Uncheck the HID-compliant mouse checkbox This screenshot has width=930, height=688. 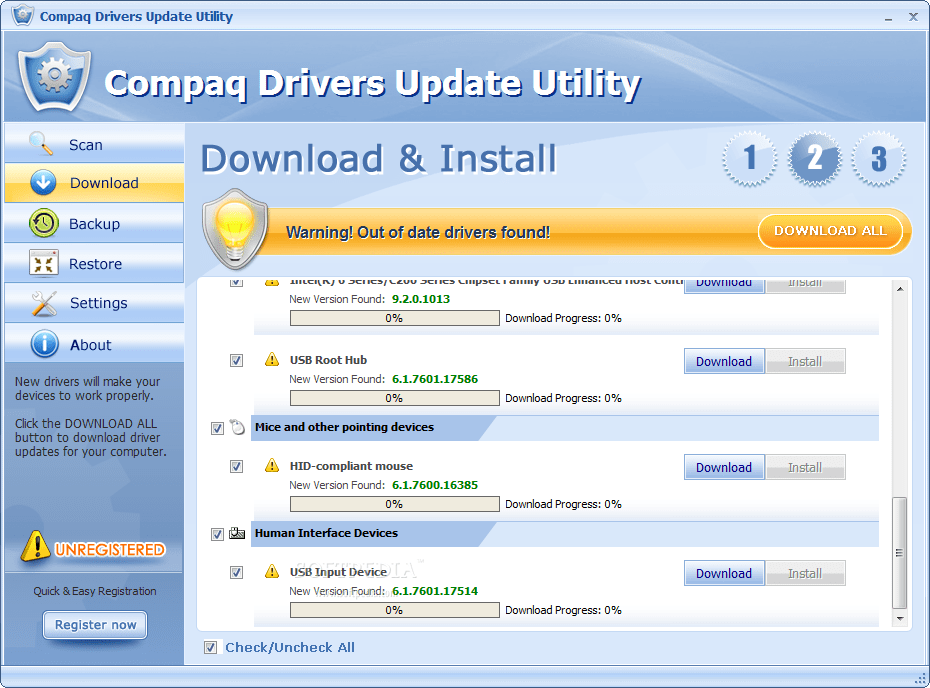(236, 466)
